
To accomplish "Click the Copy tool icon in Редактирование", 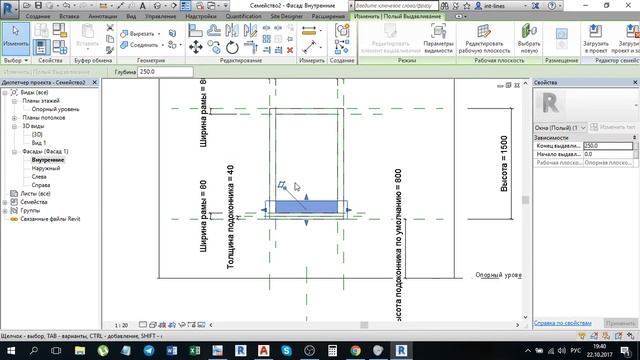I will 214,47.
